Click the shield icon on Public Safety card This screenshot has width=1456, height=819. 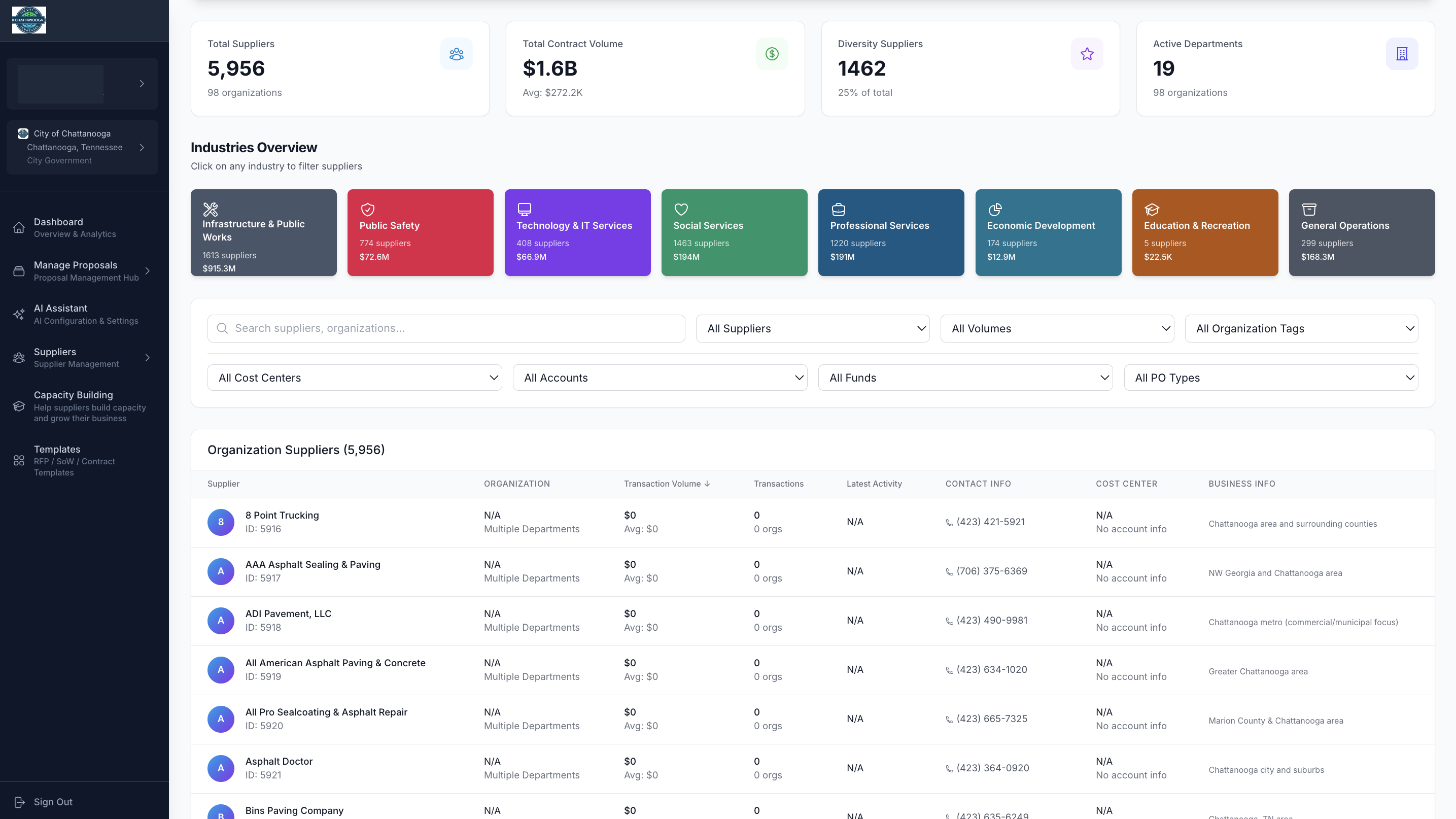(368, 209)
